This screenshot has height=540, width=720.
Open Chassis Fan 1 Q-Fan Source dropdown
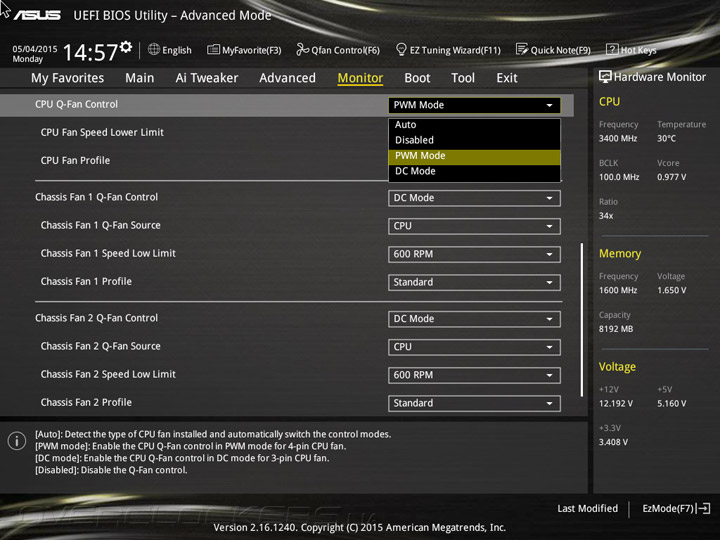pyautogui.click(x=474, y=226)
